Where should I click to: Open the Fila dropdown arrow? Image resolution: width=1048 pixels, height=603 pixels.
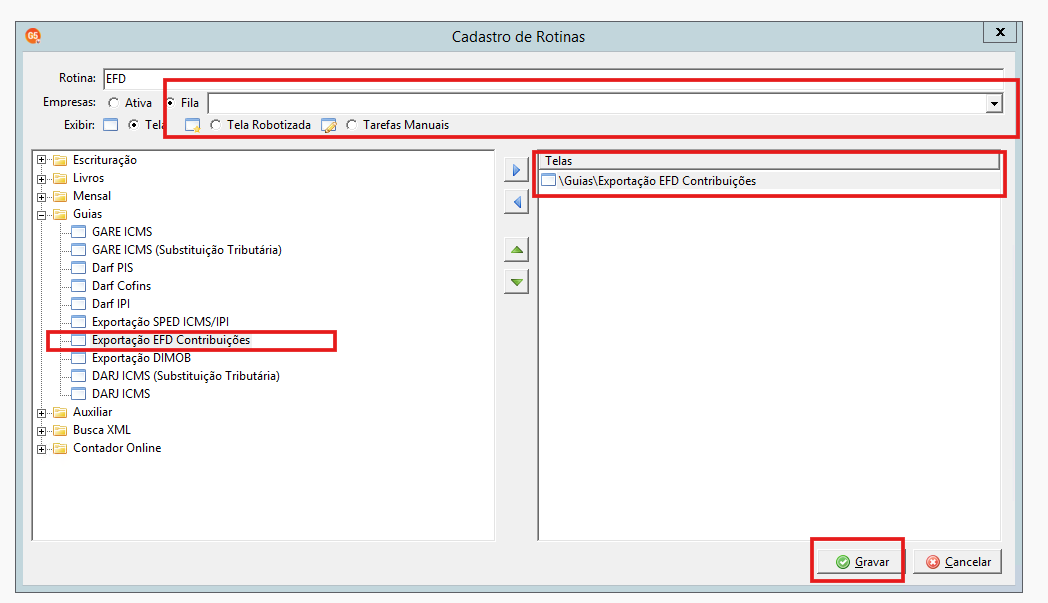[994, 104]
